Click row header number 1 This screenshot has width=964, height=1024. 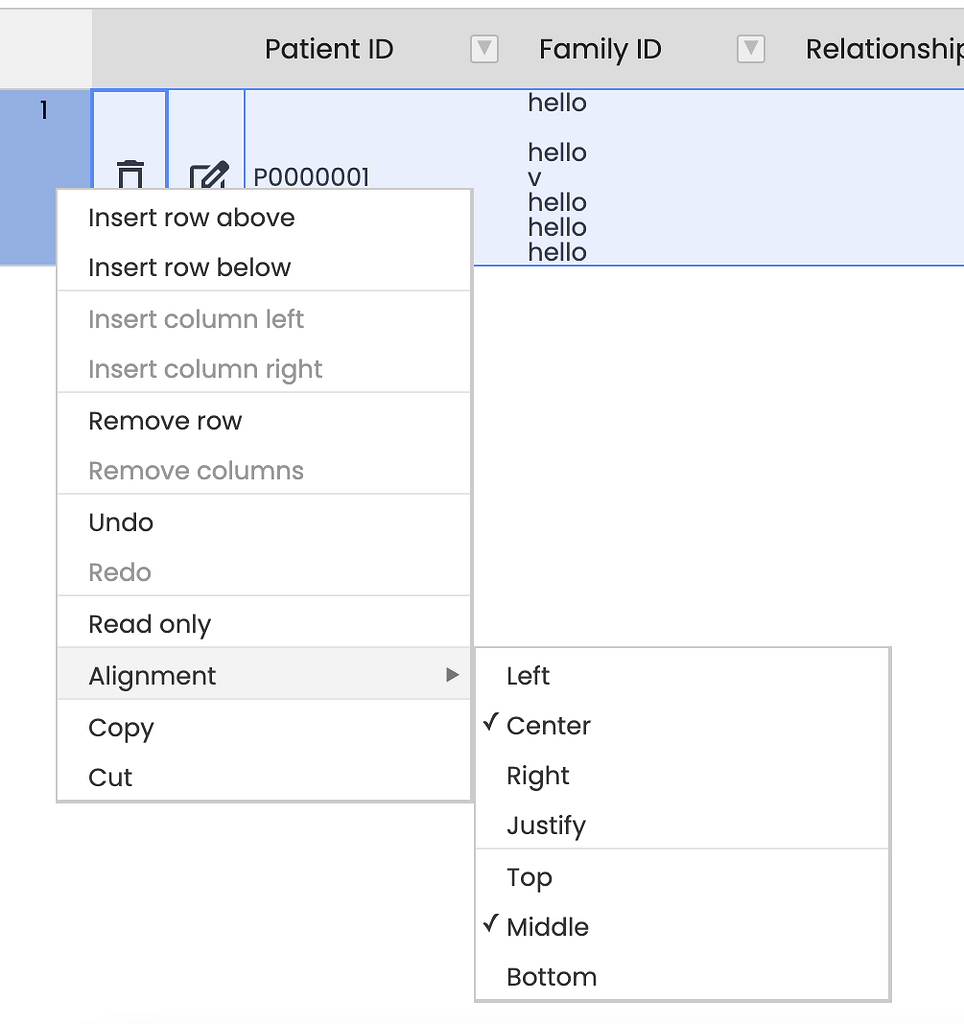44,111
